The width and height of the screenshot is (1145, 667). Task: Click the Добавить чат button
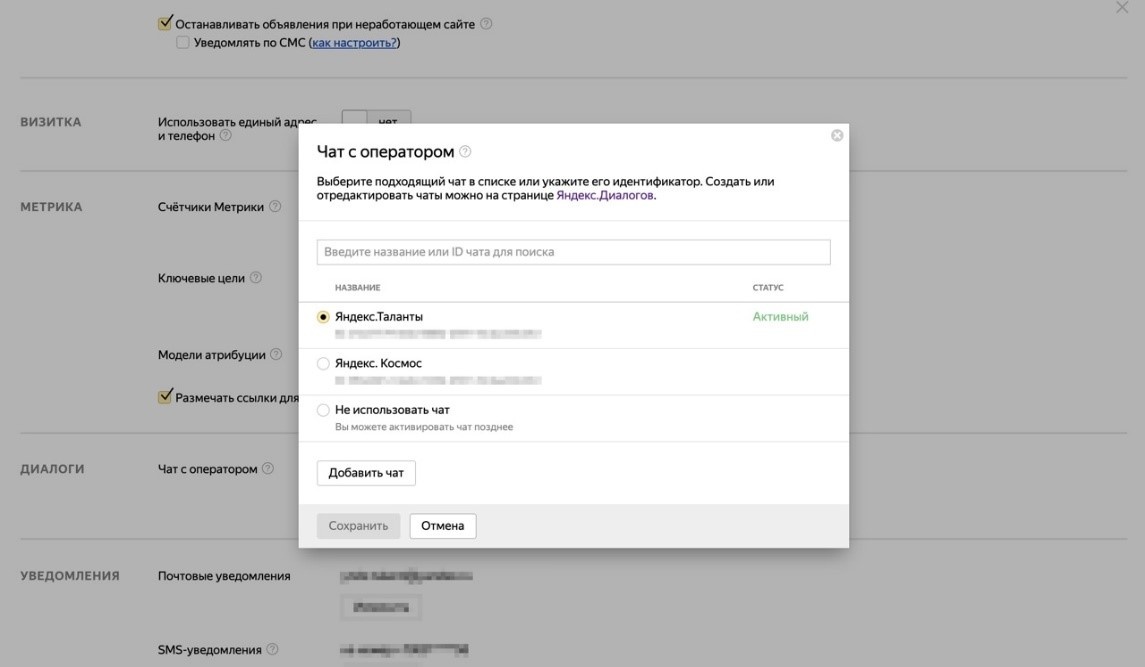click(x=366, y=473)
